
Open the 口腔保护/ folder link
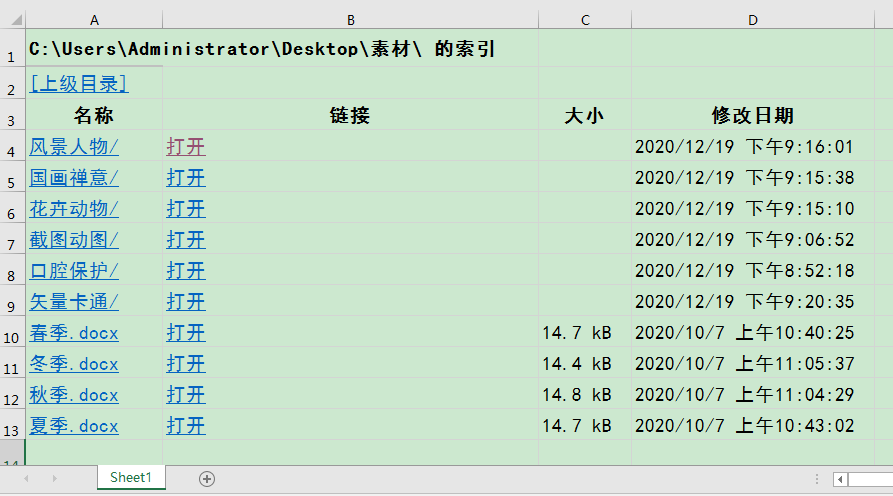click(74, 270)
